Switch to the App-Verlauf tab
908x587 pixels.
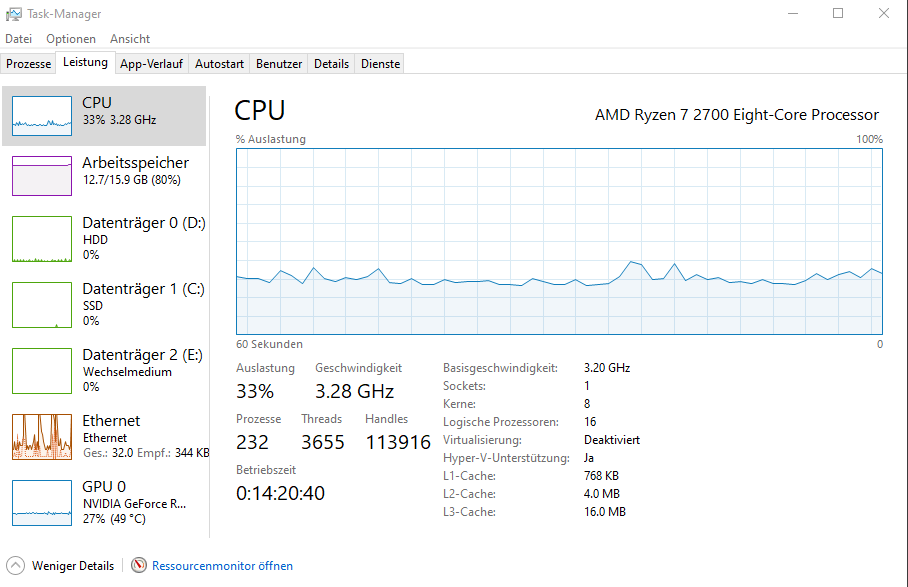click(151, 64)
